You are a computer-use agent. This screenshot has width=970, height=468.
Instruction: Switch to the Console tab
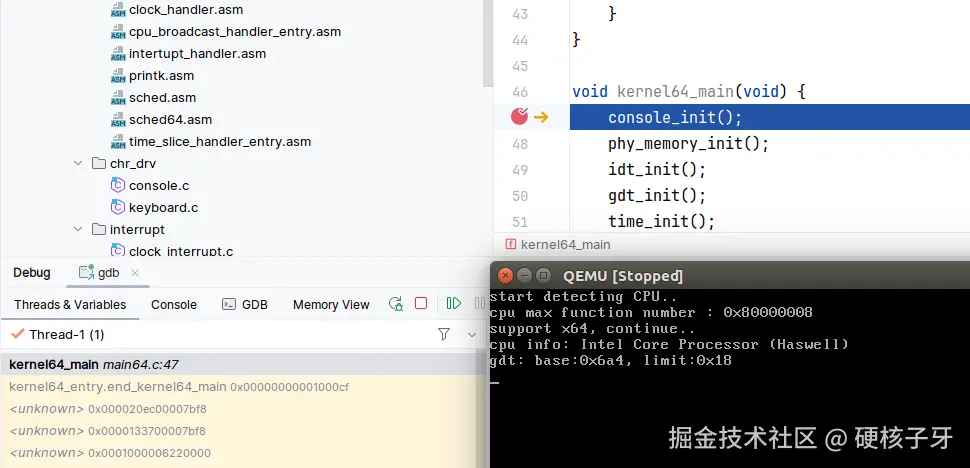pos(174,305)
